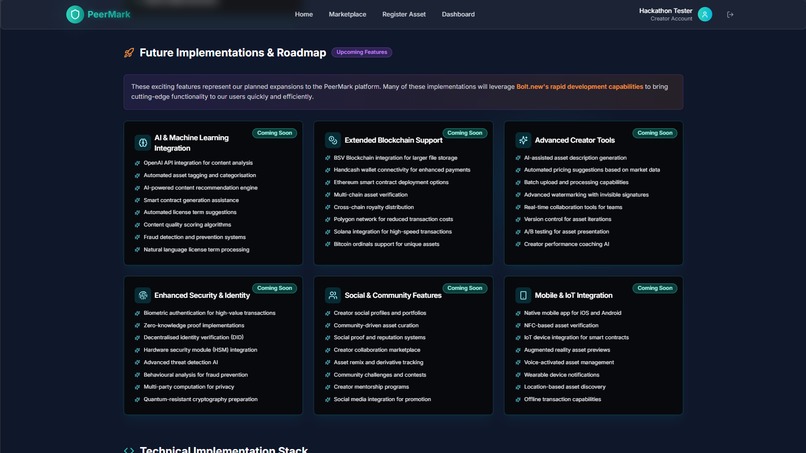Open the Marketplace nav item

347,14
